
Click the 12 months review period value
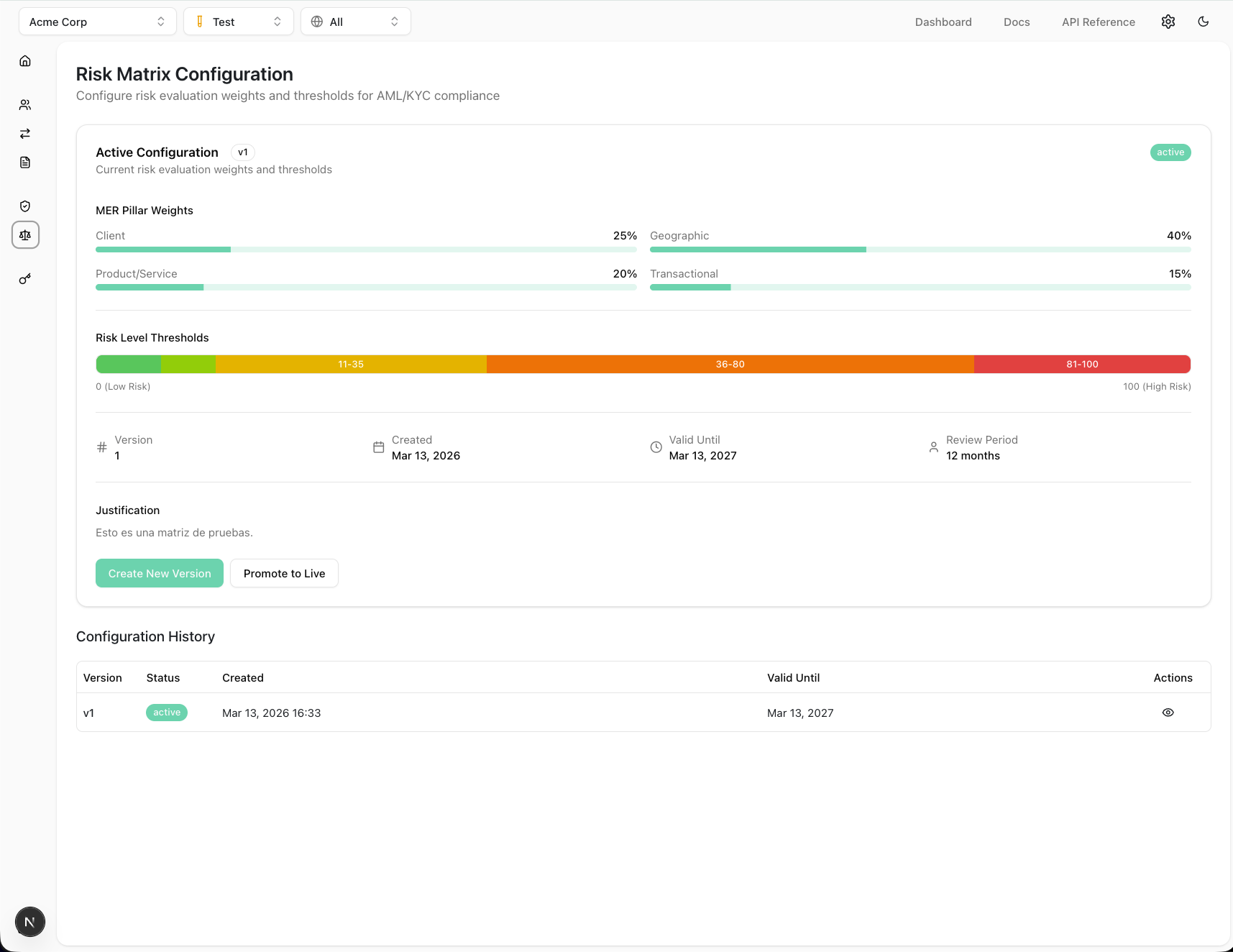[x=973, y=456]
